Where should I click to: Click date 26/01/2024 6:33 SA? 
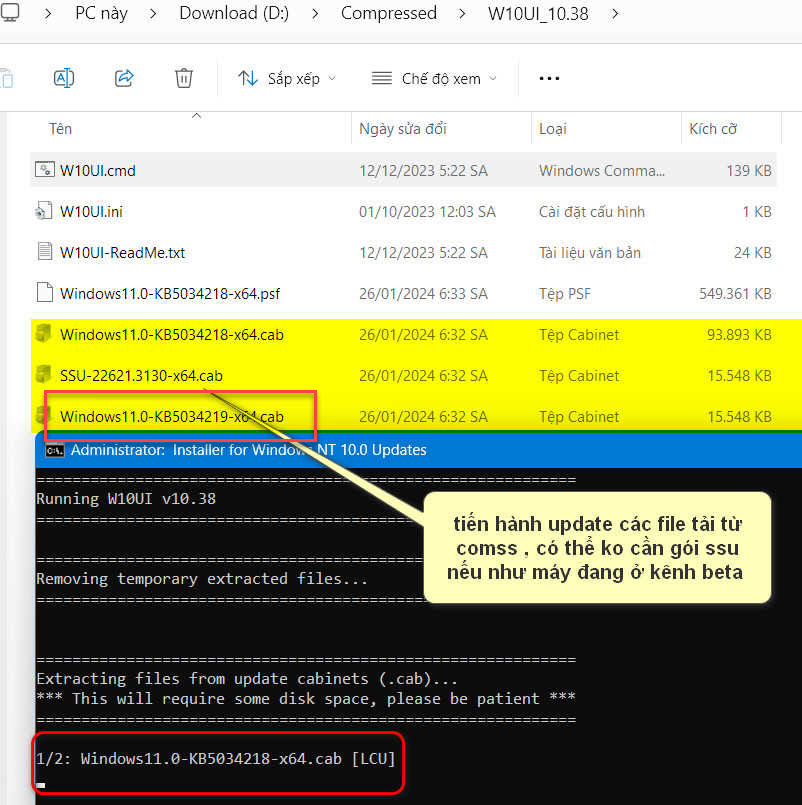pyautogui.click(x=423, y=294)
